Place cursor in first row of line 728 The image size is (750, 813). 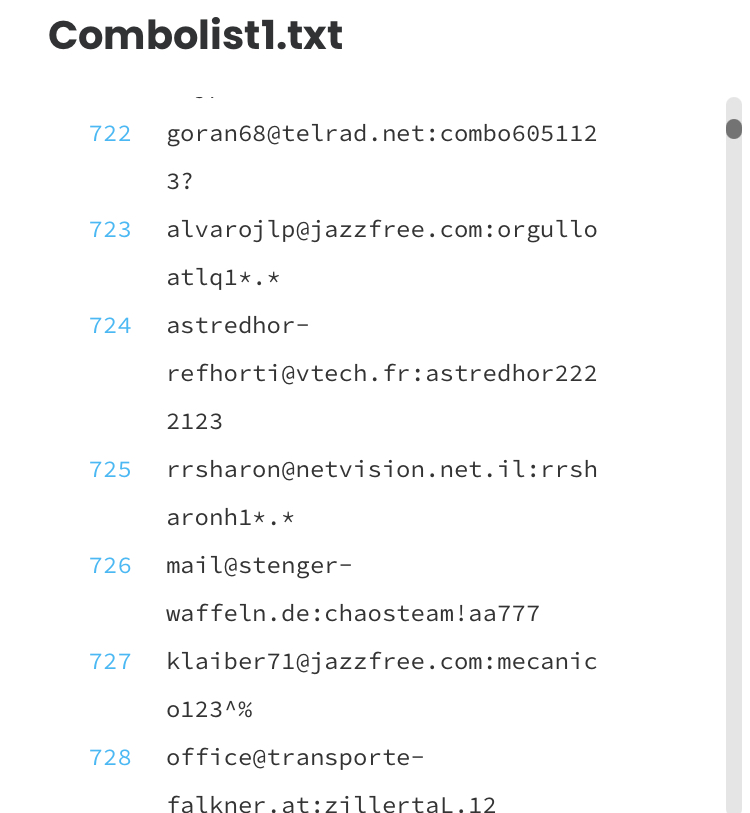point(295,758)
